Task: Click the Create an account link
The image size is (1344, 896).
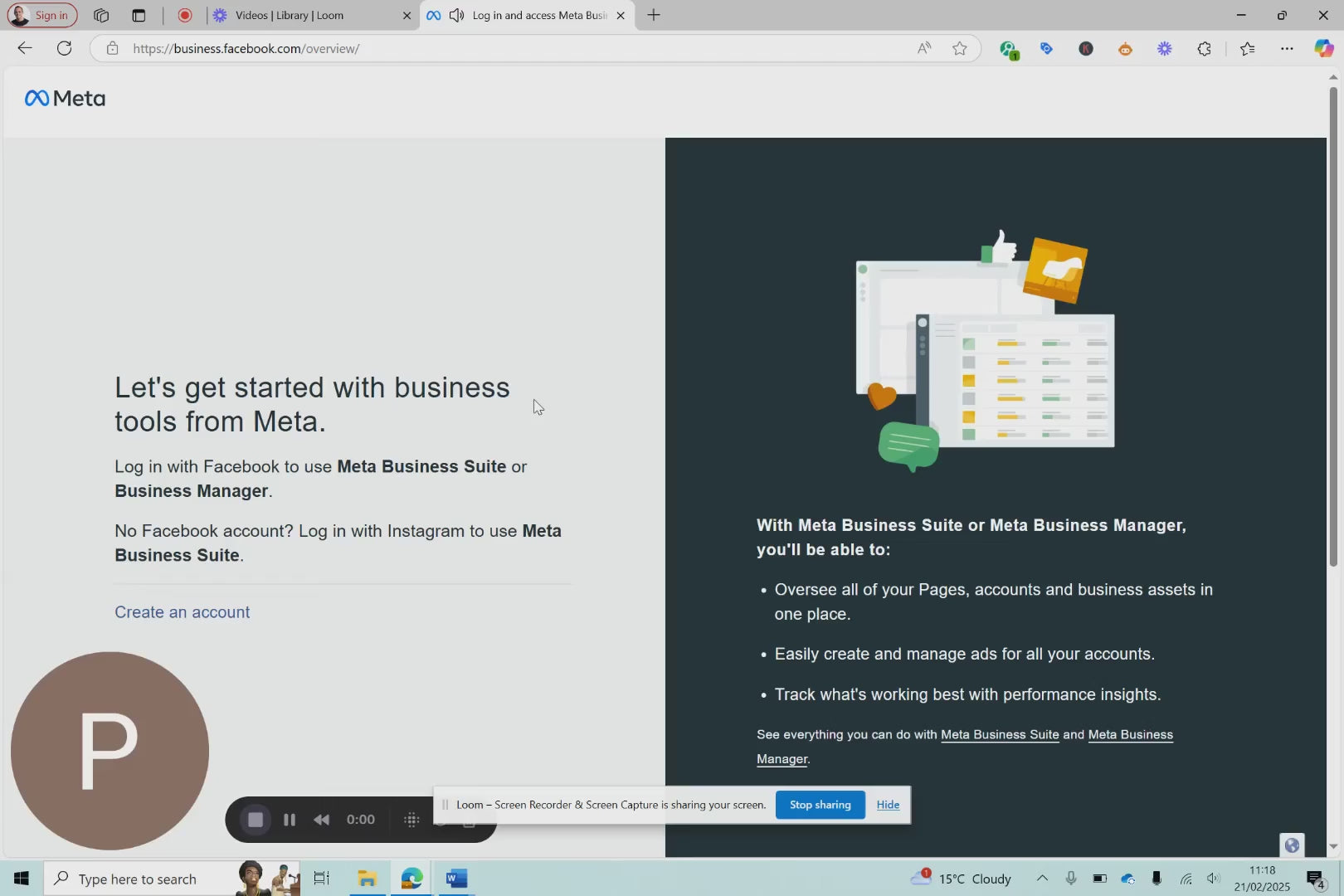Action: point(182,612)
